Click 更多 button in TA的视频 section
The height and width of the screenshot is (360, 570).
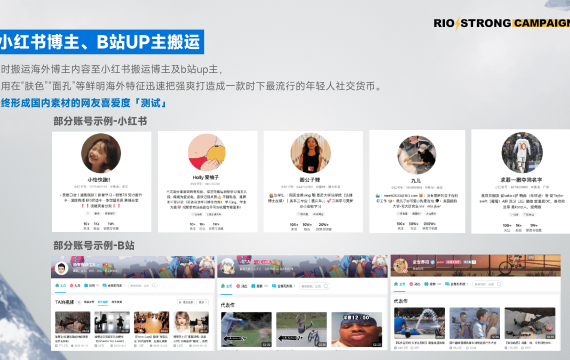click(203, 302)
